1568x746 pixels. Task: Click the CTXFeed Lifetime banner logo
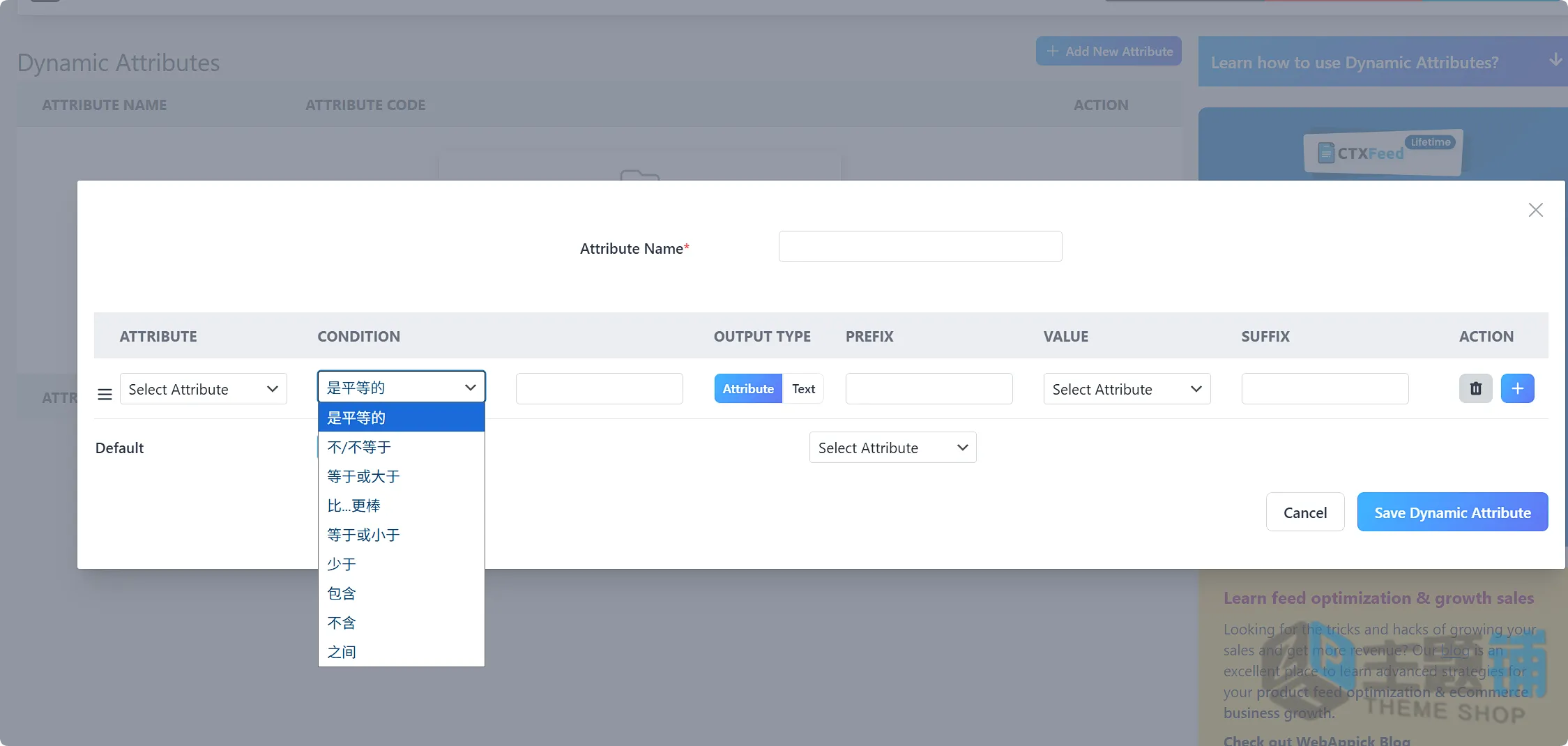tap(1383, 152)
